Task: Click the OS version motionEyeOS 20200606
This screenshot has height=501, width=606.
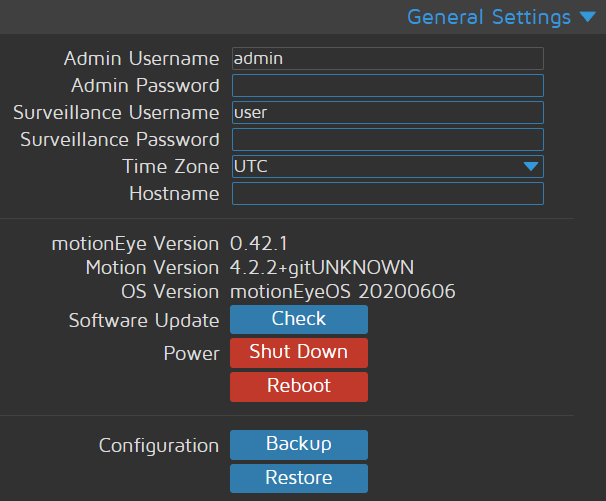Action: [x=343, y=292]
